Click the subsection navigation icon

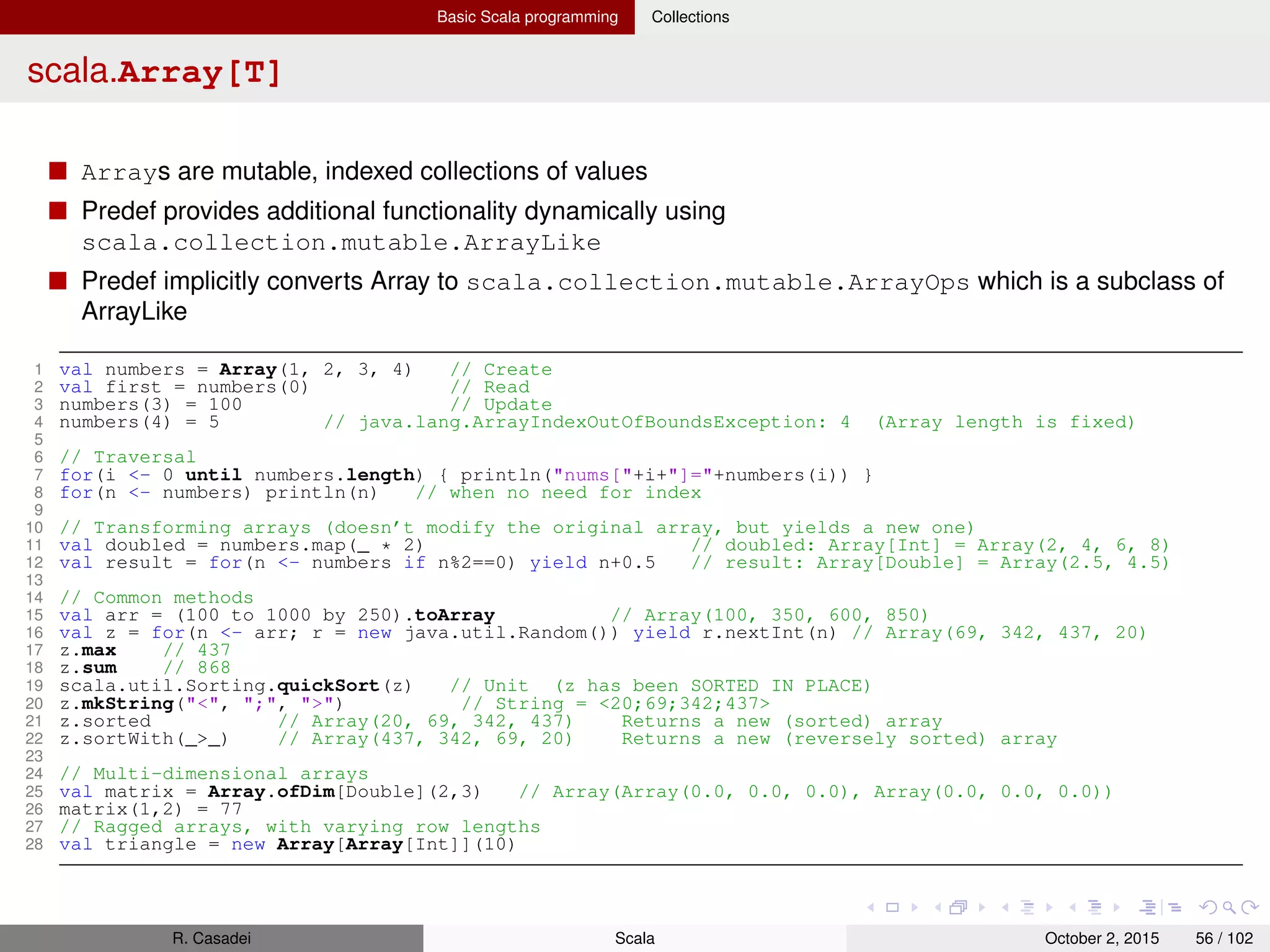click(1028, 907)
